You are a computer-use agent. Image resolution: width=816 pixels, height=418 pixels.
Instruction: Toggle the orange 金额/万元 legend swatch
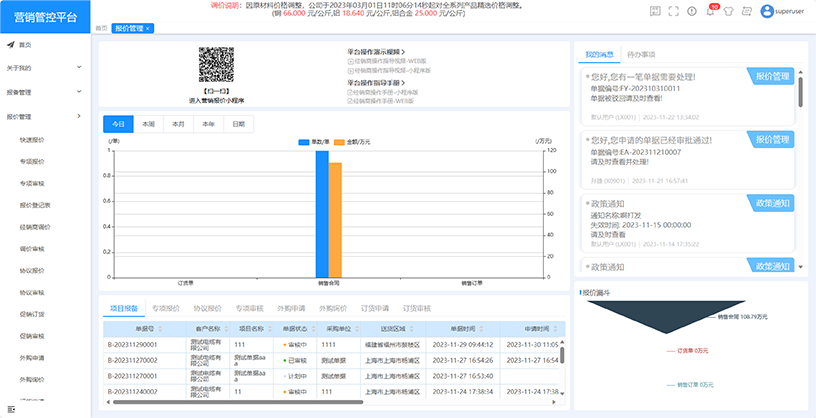click(x=339, y=142)
